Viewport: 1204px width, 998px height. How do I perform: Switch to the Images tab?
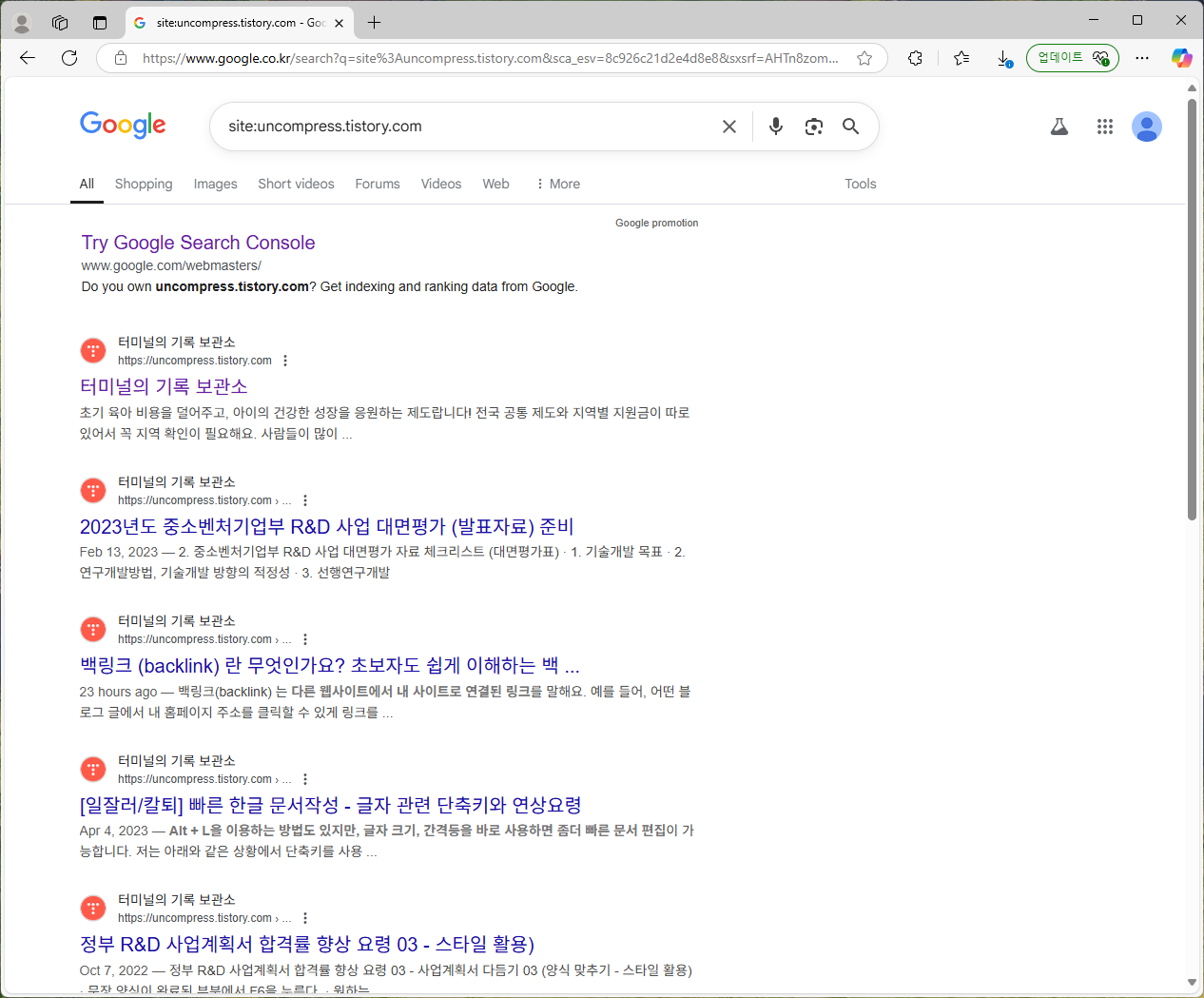pyautogui.click(x=216, y=184)
